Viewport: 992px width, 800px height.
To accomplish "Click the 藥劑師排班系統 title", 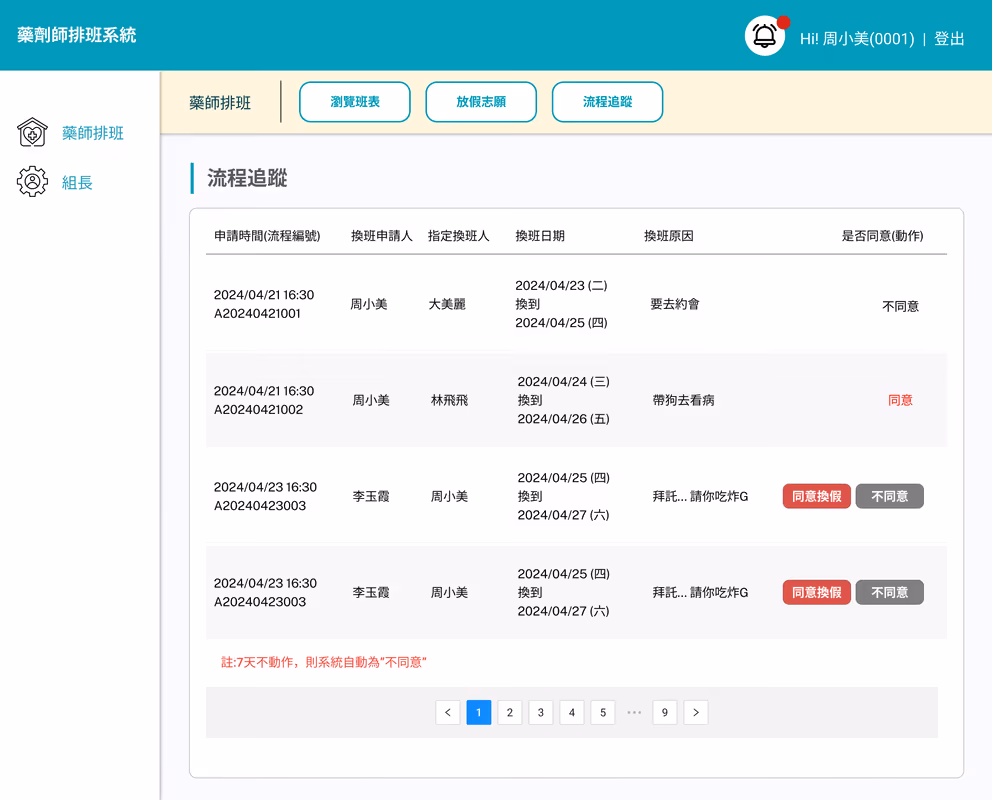I will point(77,35).
